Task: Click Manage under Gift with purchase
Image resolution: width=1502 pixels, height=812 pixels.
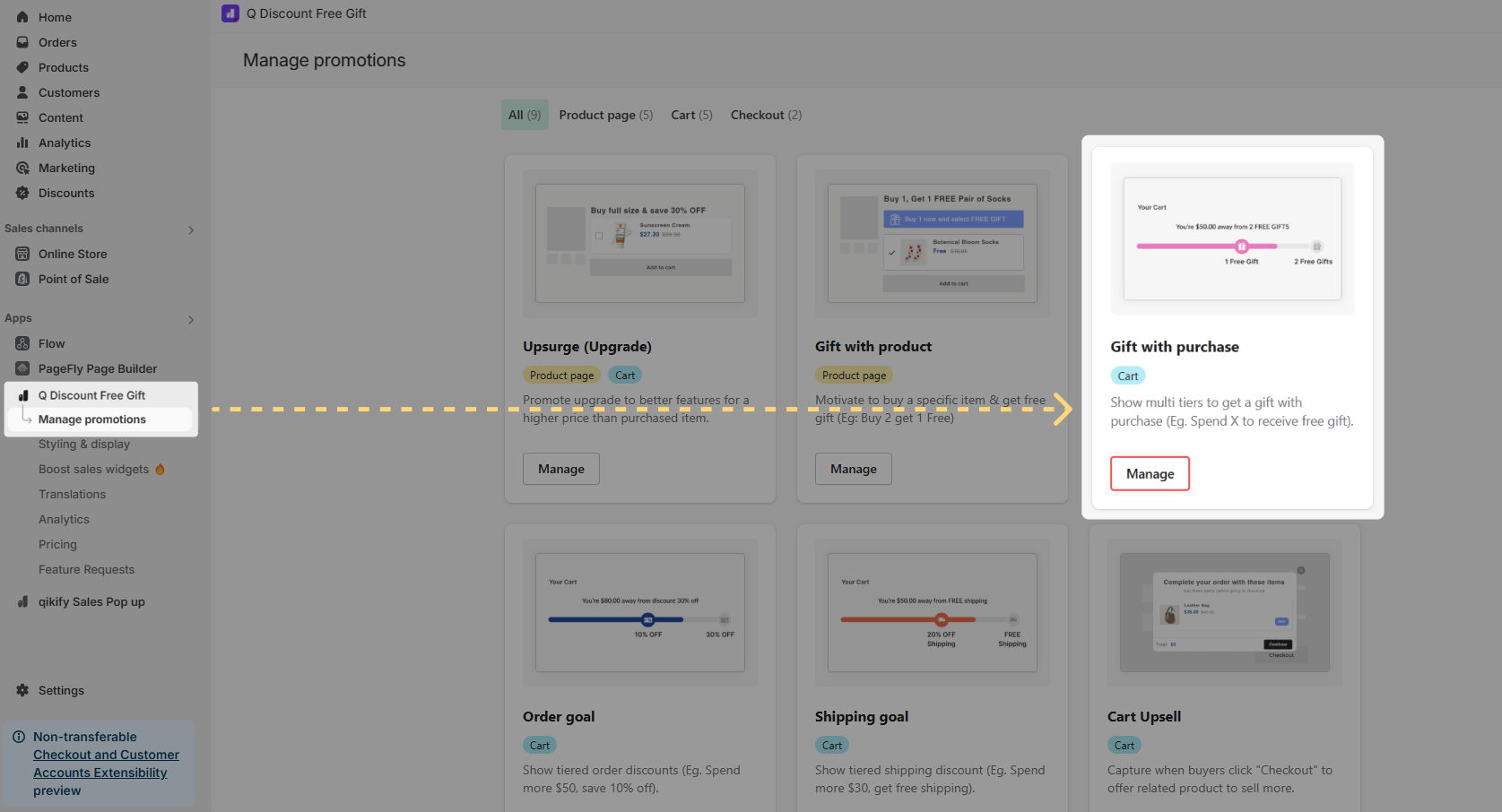Action: (x=1150, y=473)
